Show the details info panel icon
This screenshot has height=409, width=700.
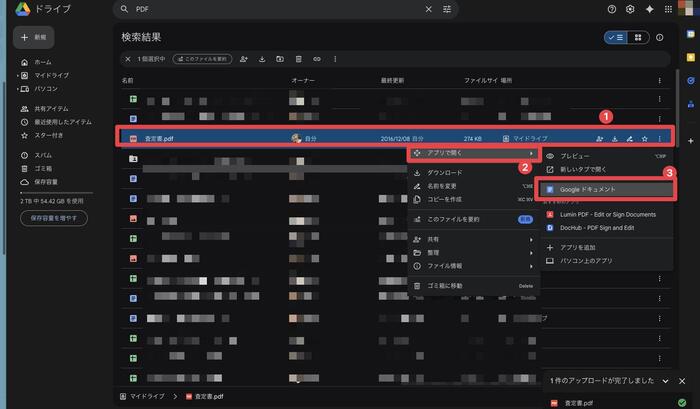pos(659,37)
